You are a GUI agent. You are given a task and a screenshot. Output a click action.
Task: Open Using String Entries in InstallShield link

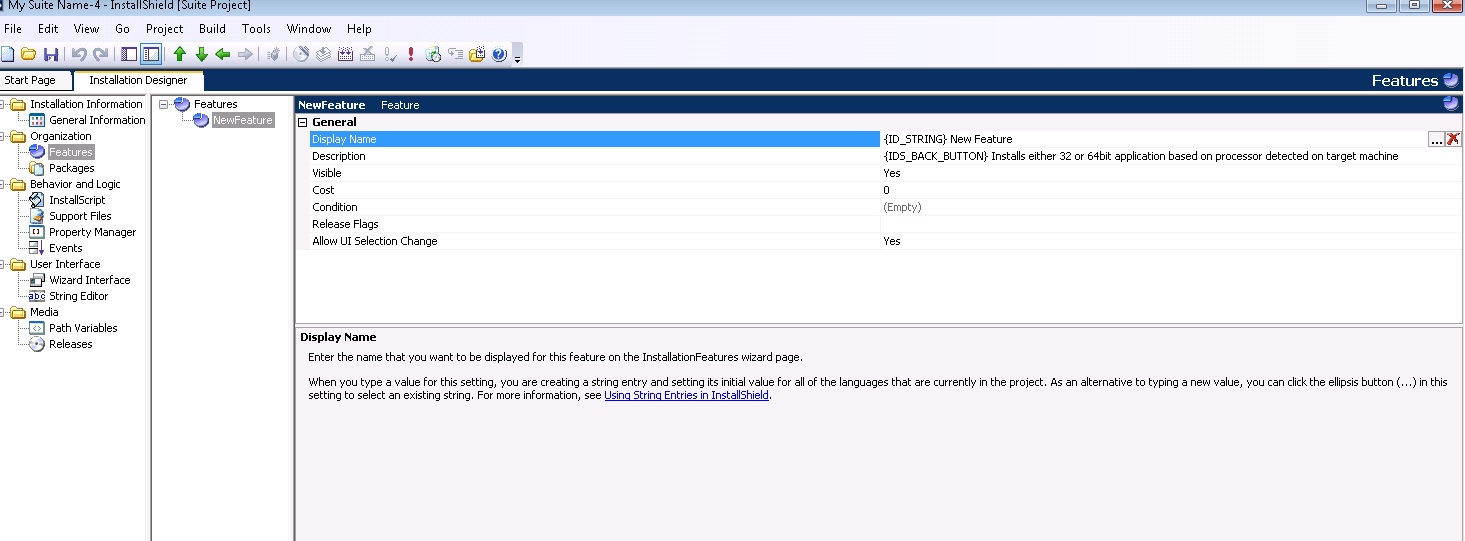pos(687,395)
